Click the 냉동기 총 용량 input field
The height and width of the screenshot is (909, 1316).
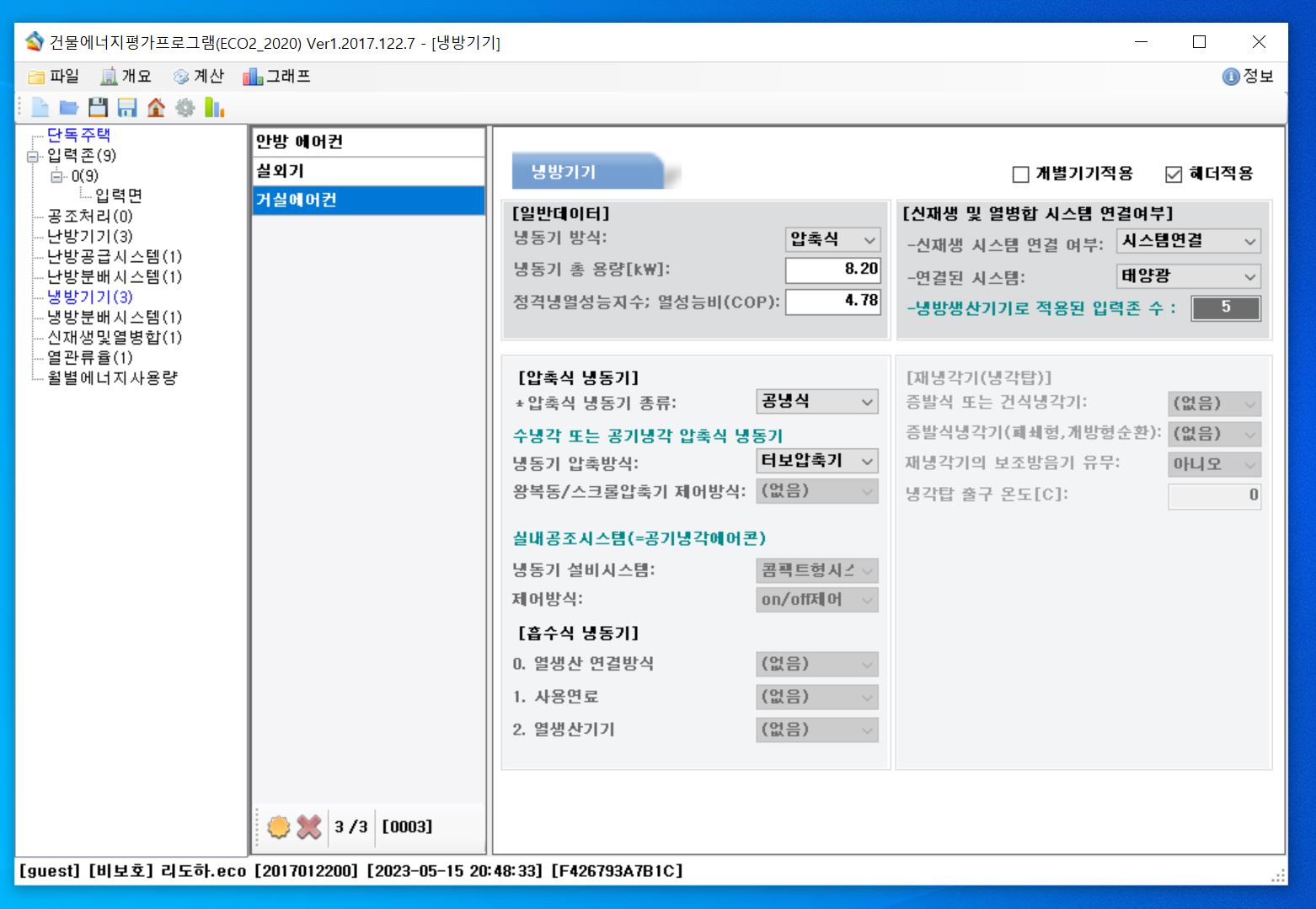pyautogui.click(x=832, y=270)
